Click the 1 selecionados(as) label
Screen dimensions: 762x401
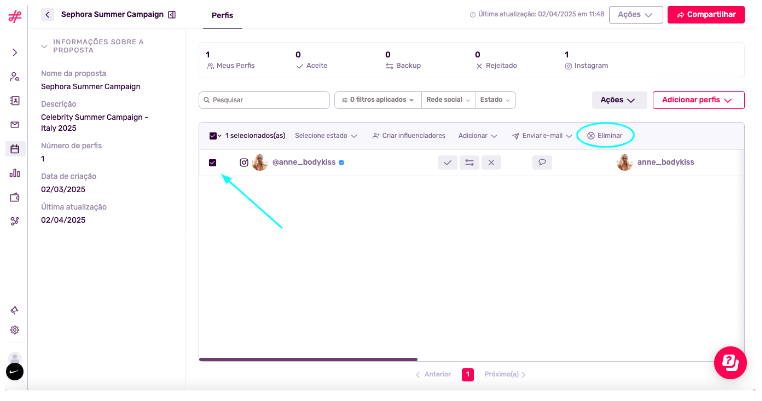pyautogui.click(x=255, y=136)
